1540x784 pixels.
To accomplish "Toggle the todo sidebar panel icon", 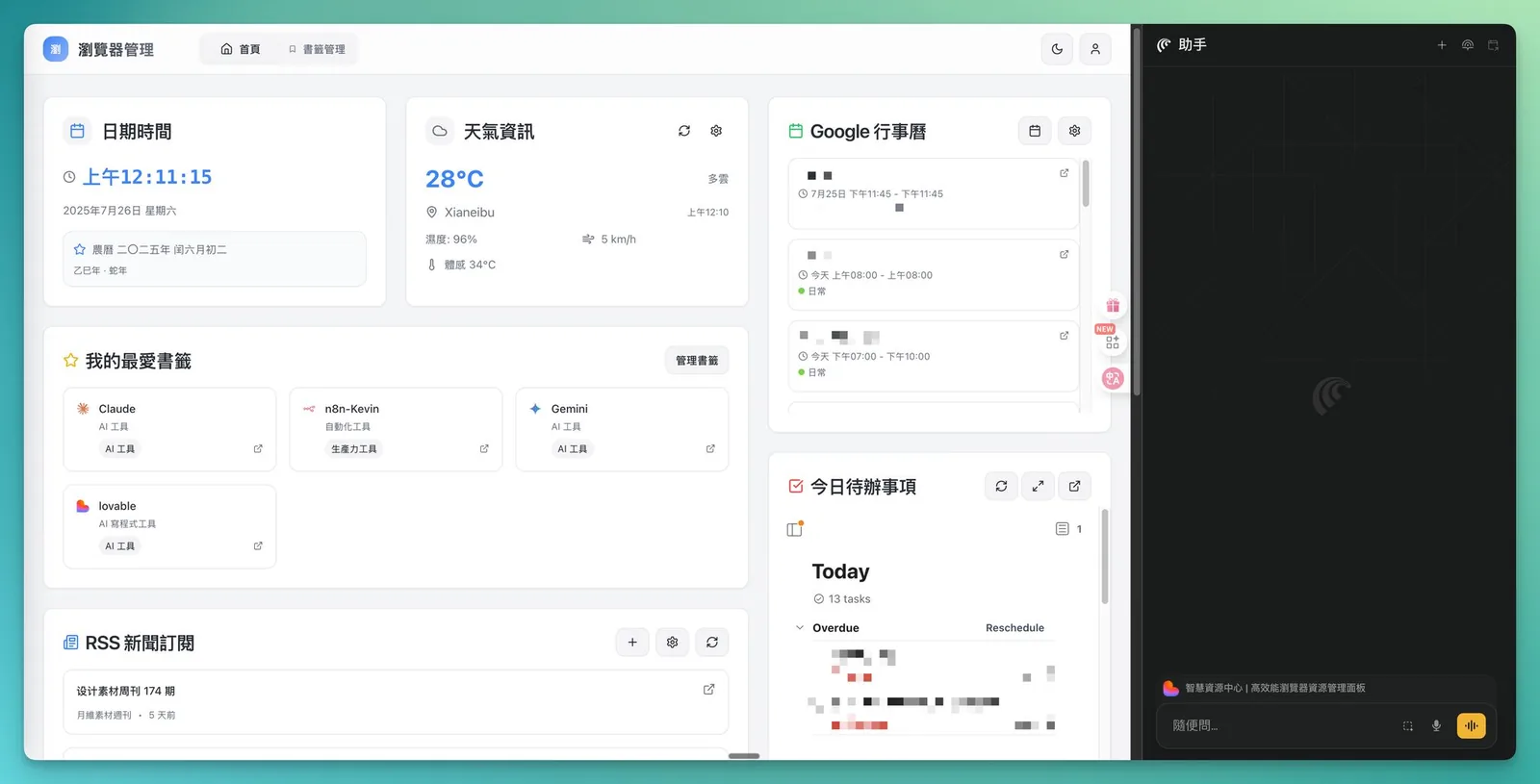I will [x=795, y=529].
